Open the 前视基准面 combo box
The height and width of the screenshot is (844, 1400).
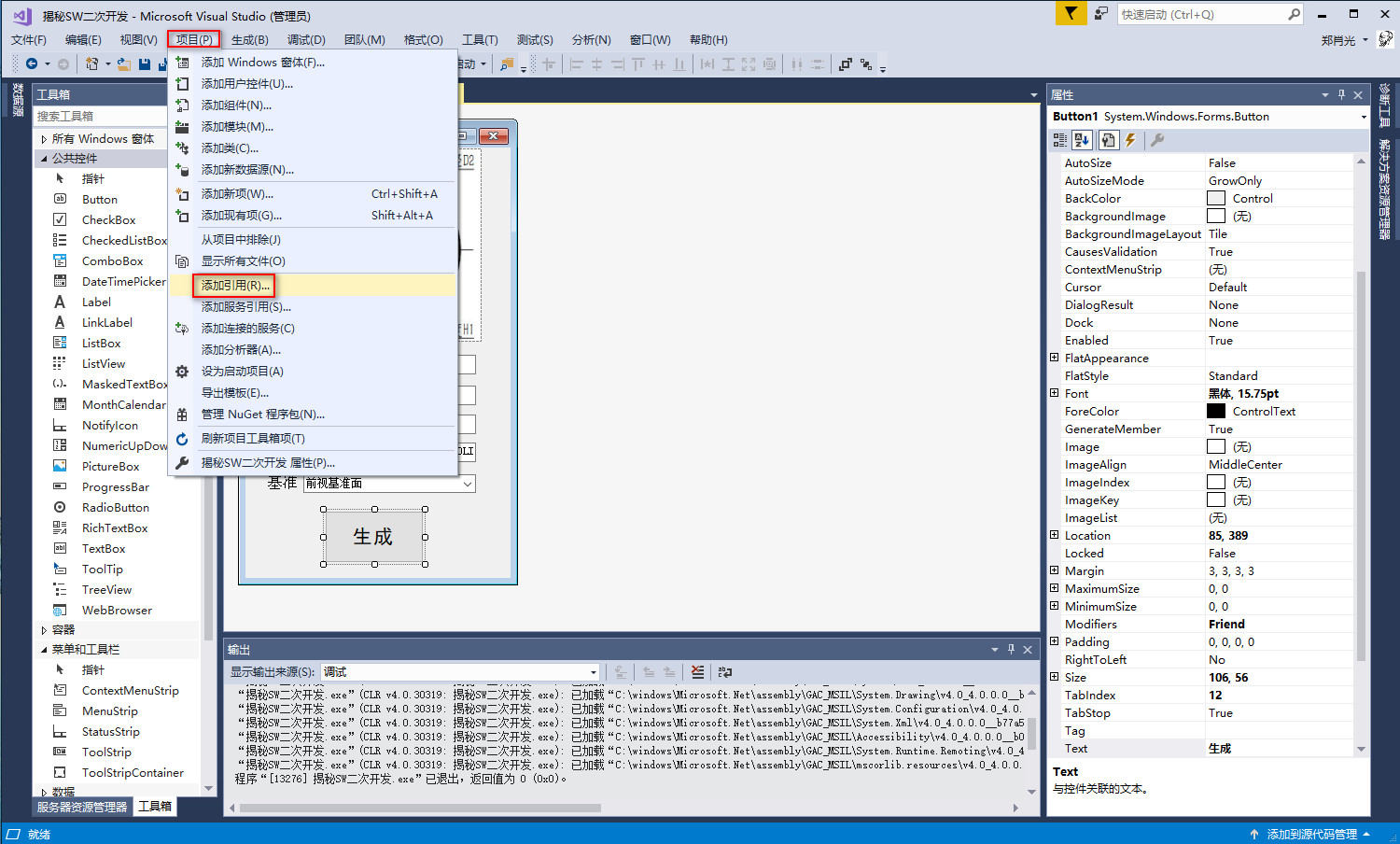coord(389,484)
